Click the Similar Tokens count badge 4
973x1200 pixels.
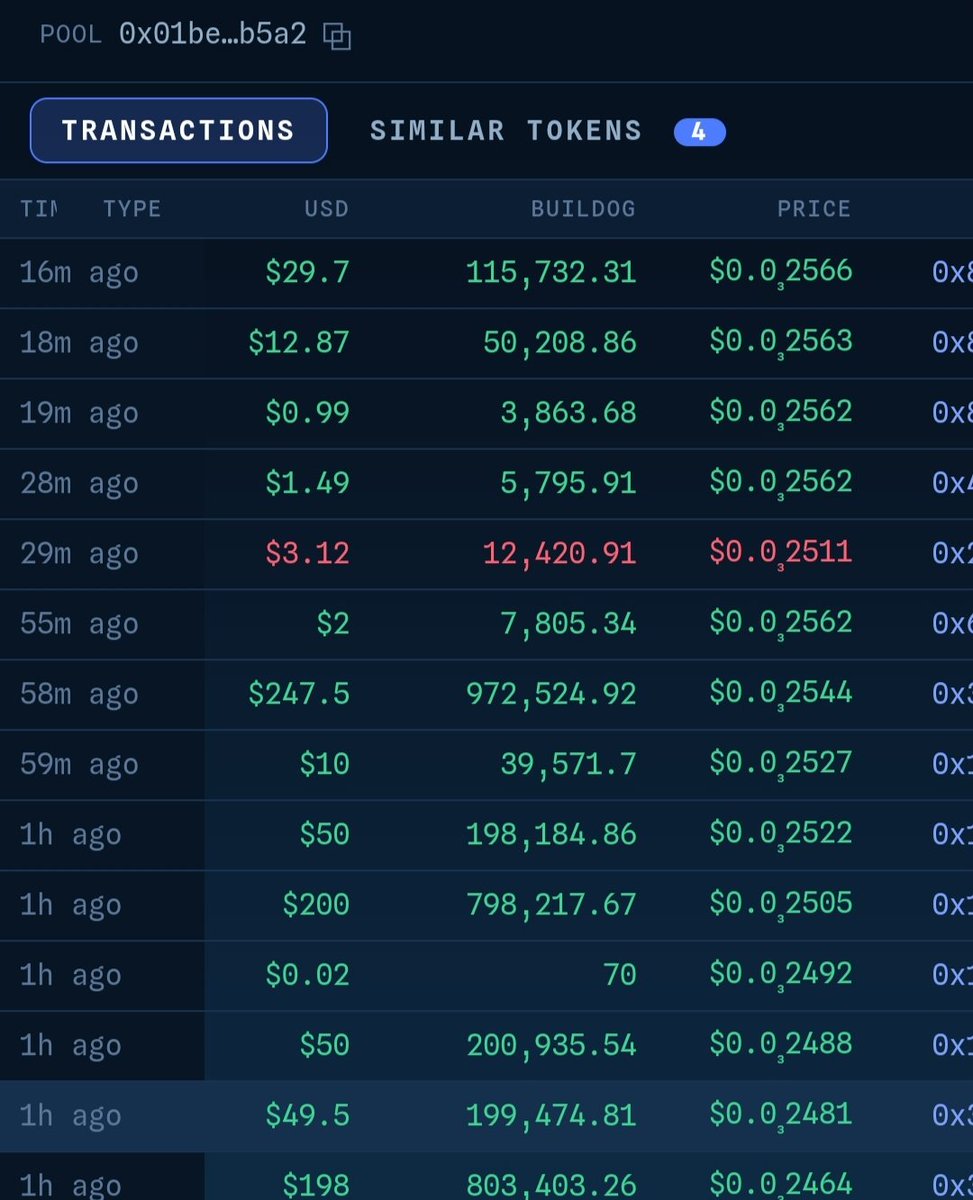click(699, 132)
